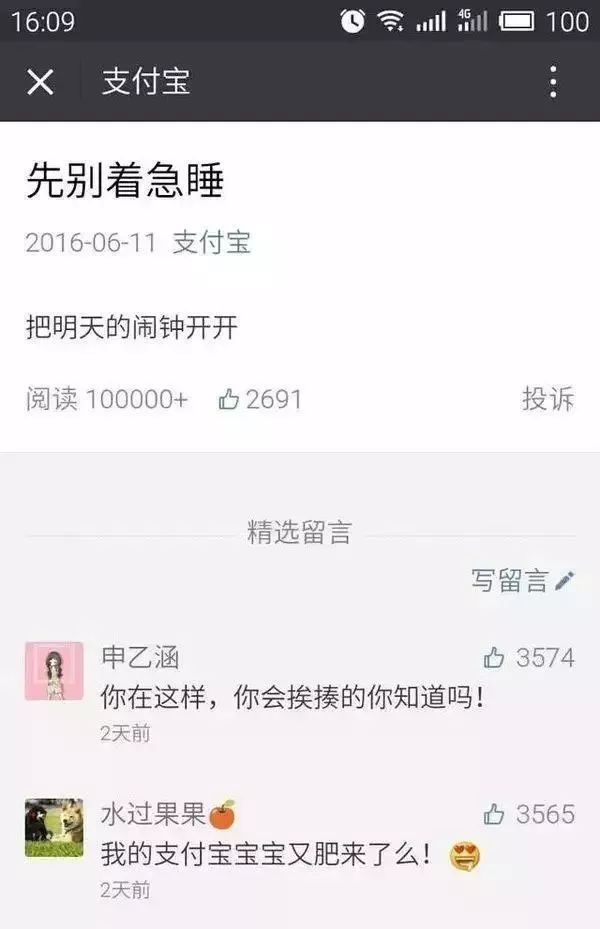Screen dimensions: 600x929
Task: Select the article title 先别着急睡
Action: 125,180
